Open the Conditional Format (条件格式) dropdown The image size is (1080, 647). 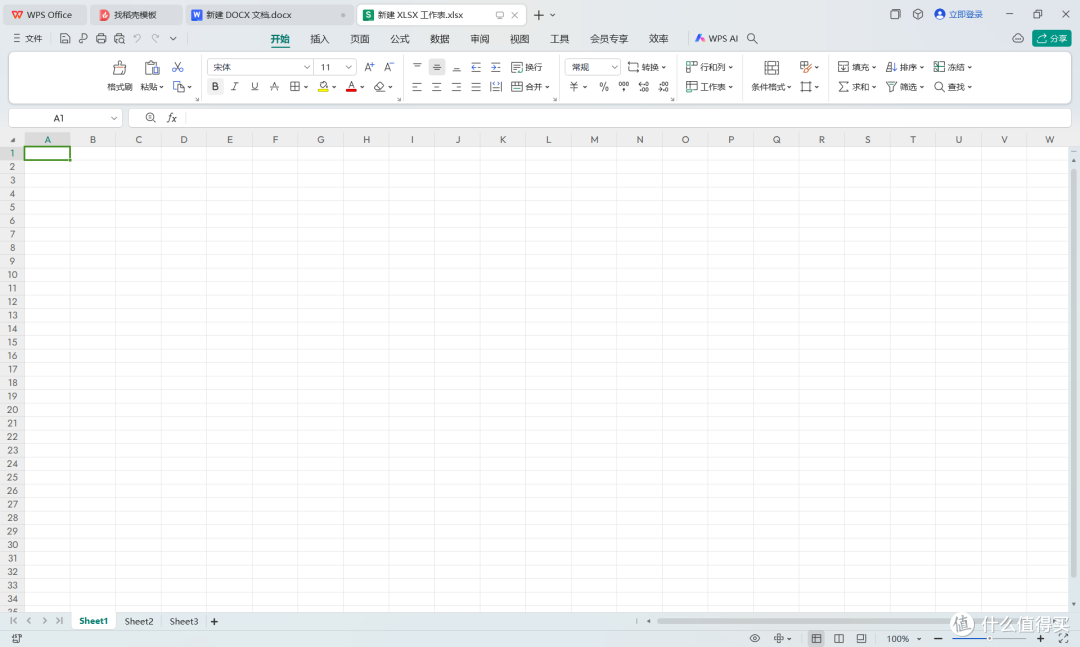pyautogui.click(x=771, y=87)
